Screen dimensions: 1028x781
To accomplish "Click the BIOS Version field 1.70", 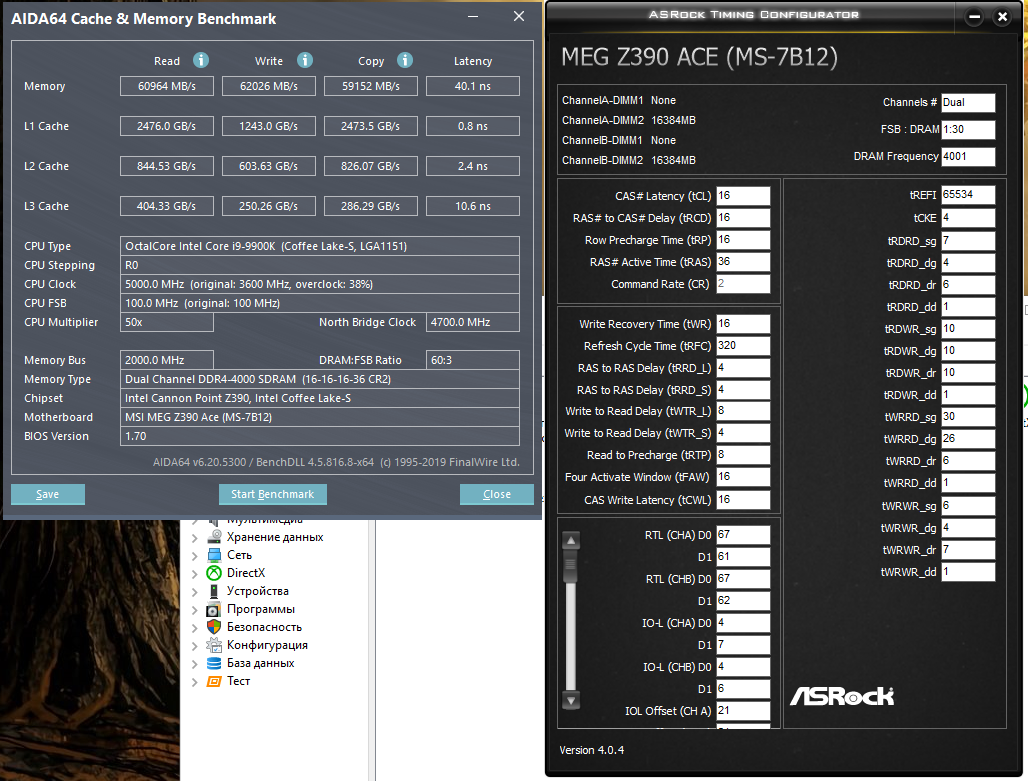I will click(x=320, y=436).
